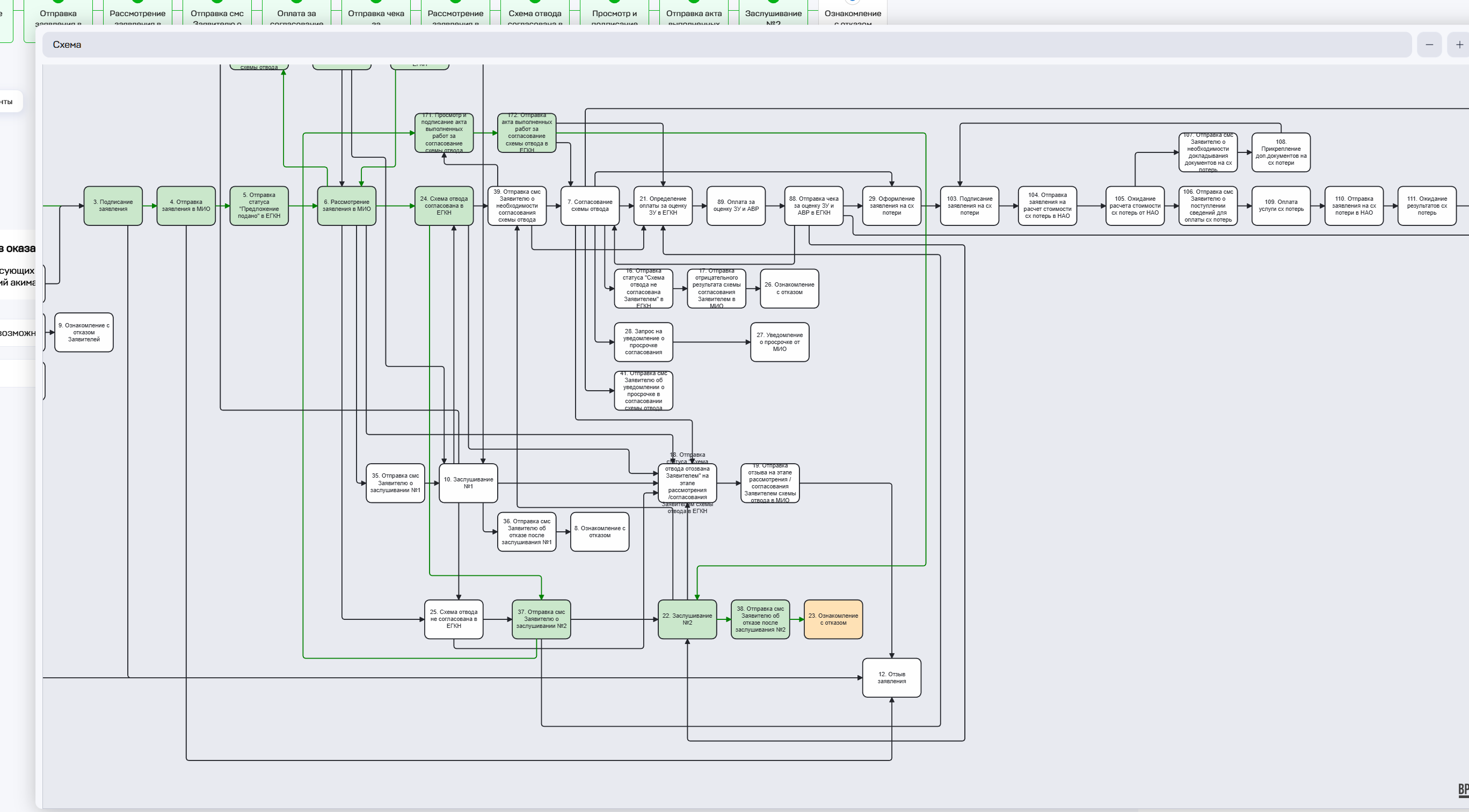Click node '3. Подписание заявления'
Image resolution: width=1469 pixels, height=812 pixels.
[x=113, y=206]
